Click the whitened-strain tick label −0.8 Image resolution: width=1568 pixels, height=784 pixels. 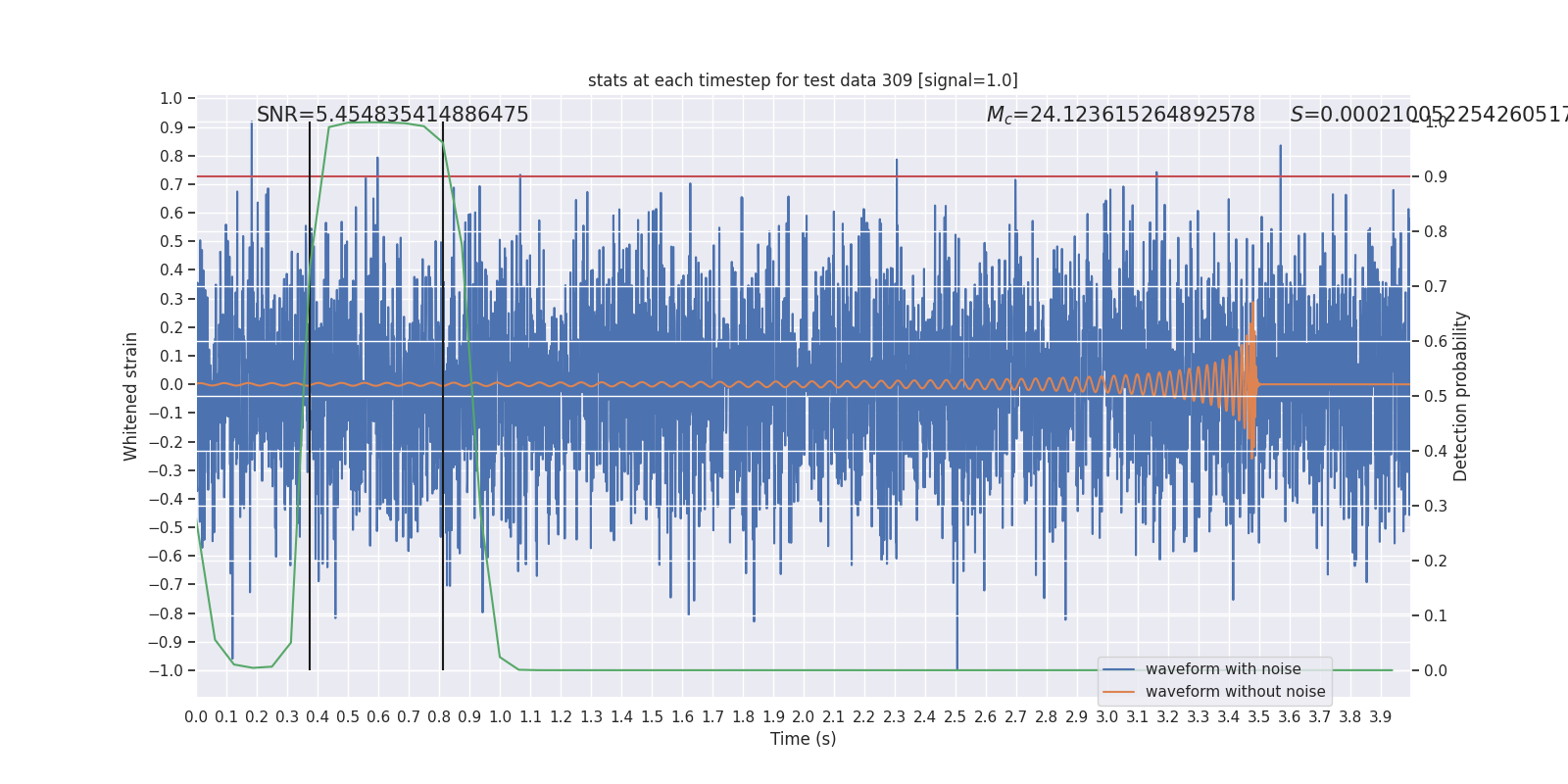point(166,613)
